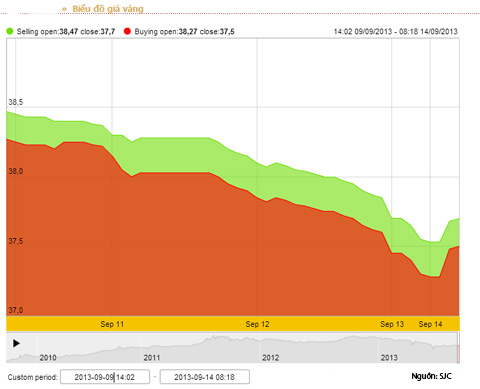Click the Buying open/close legend text
The width and height of the screenshot is (480, 389).
[184, 32]
